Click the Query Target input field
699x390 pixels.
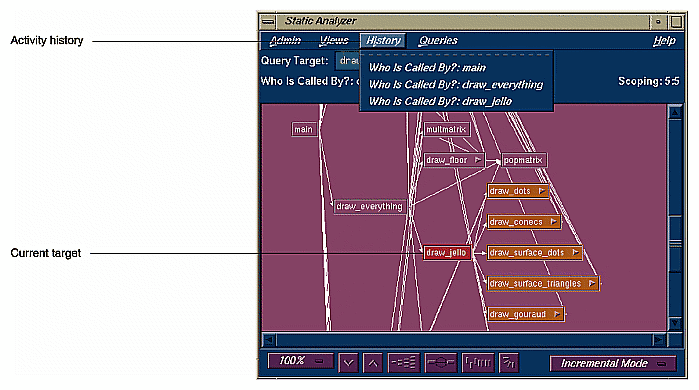click(x=348, y=61)
